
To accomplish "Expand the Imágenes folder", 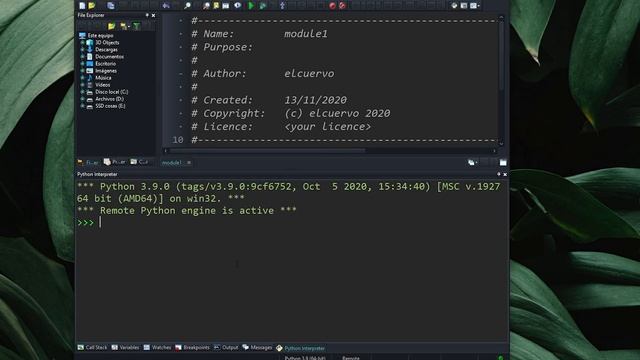I will click(82, 71).
